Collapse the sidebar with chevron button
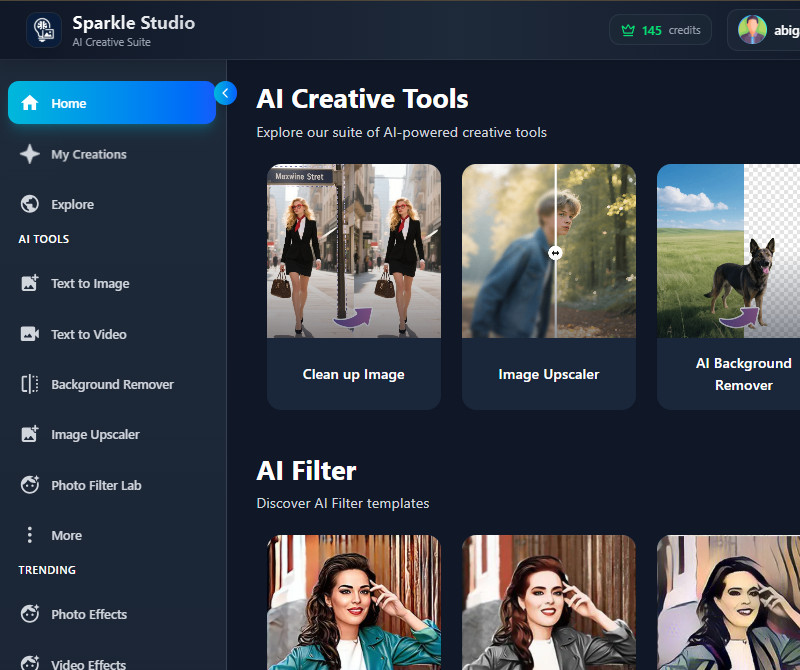 point(225,93)
